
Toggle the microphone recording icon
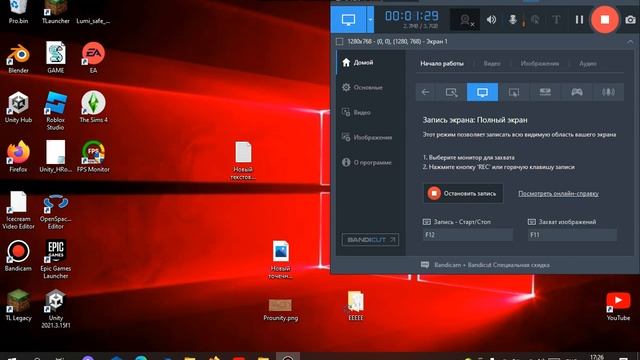(513, 20)
